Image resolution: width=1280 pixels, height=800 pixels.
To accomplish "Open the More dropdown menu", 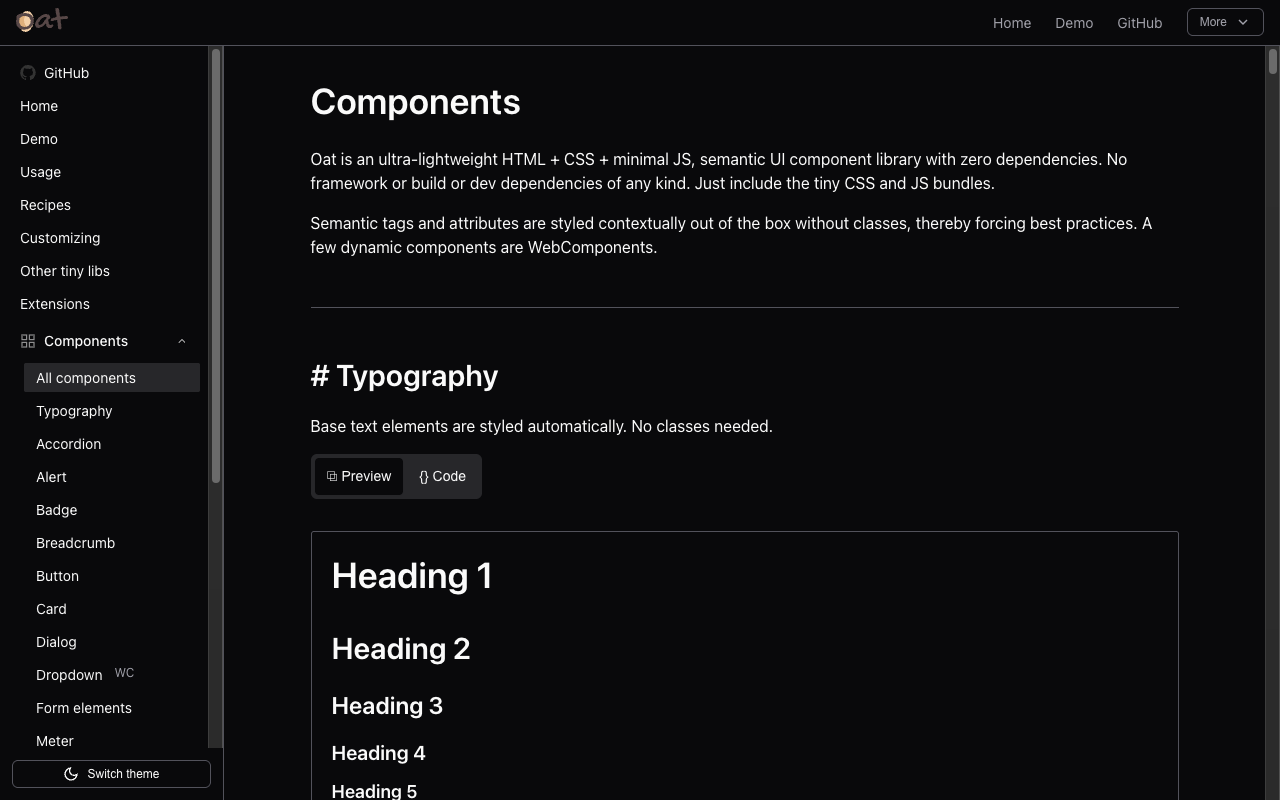I will (x=1224, y=21).
